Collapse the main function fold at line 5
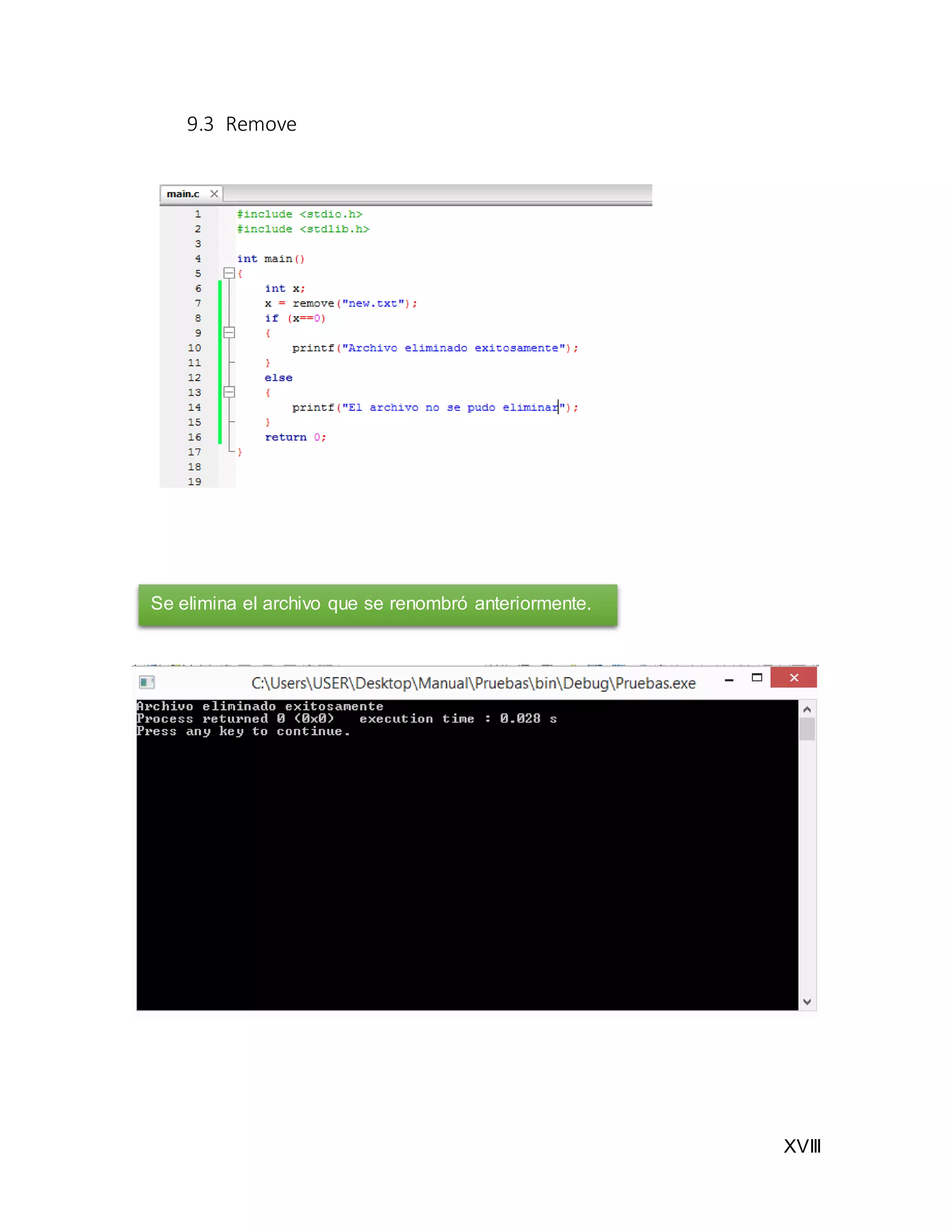Screen dimensions: 952x1232 [x=229, y=273]
